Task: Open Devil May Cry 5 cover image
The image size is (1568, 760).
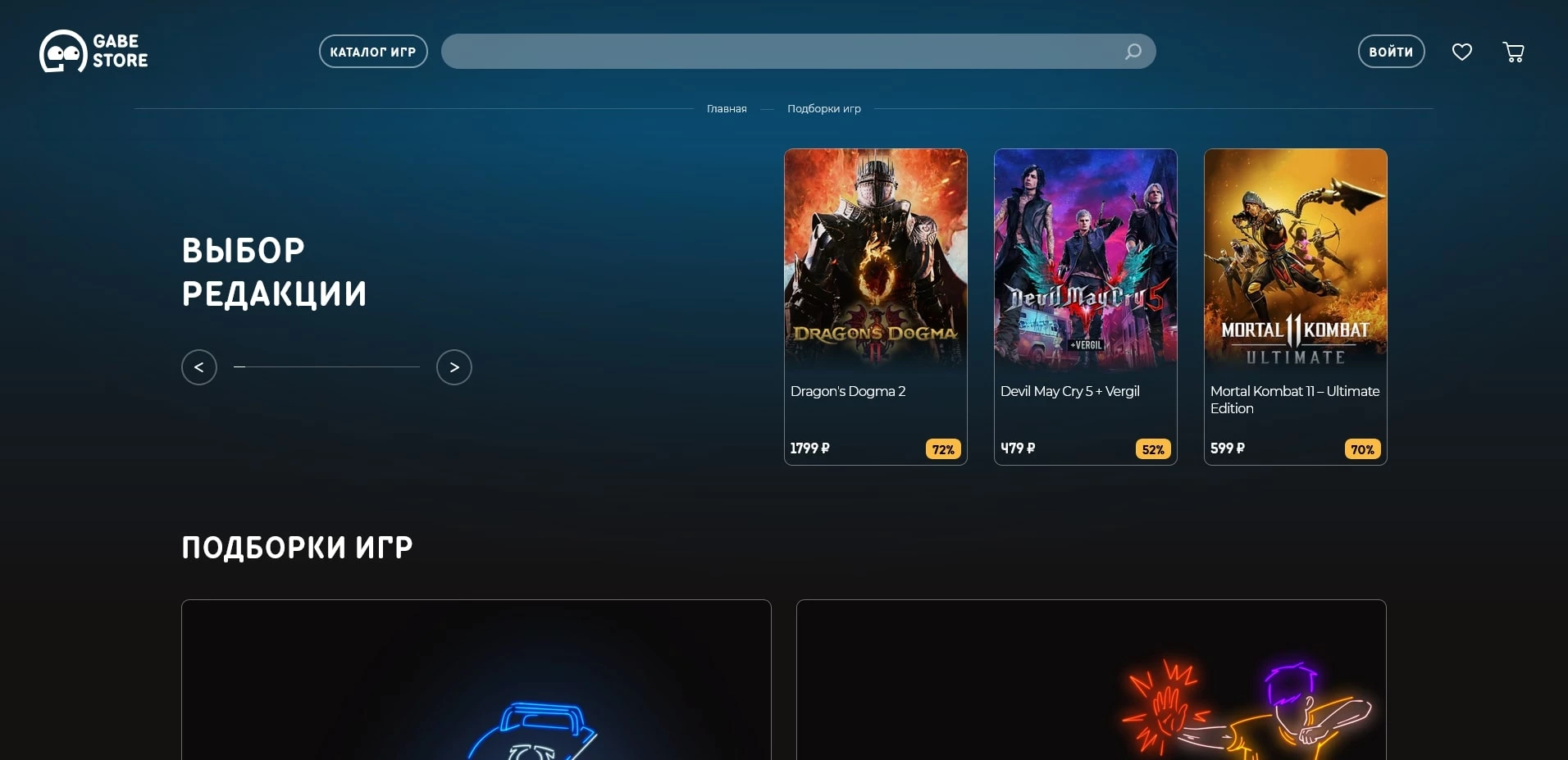Action: (x=1085, y=258)
